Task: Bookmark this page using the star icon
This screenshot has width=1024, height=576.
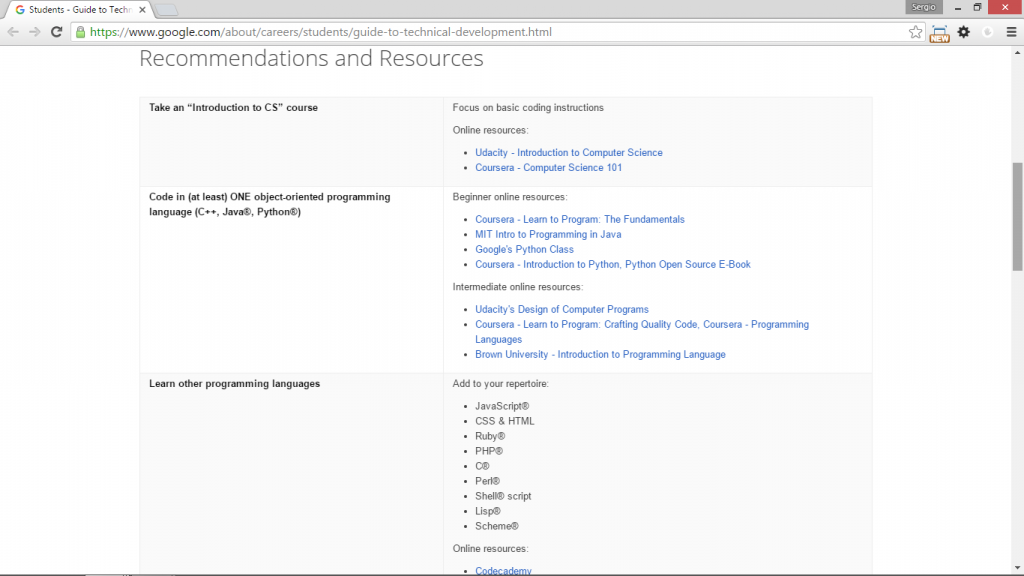Action: click(914, 31)
